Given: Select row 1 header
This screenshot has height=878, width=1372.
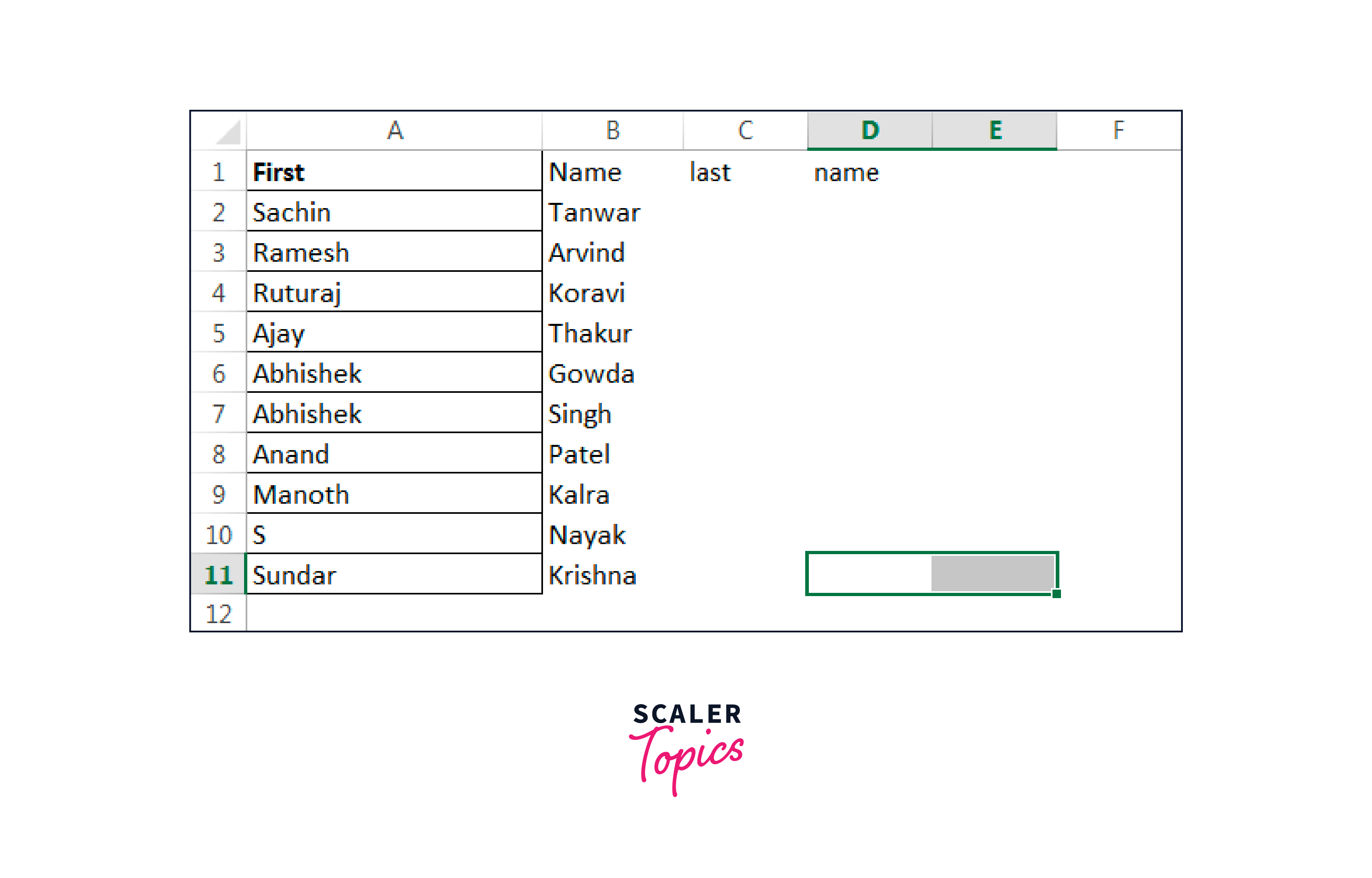Looking at the screenshot, I should [x=218, y=172].
